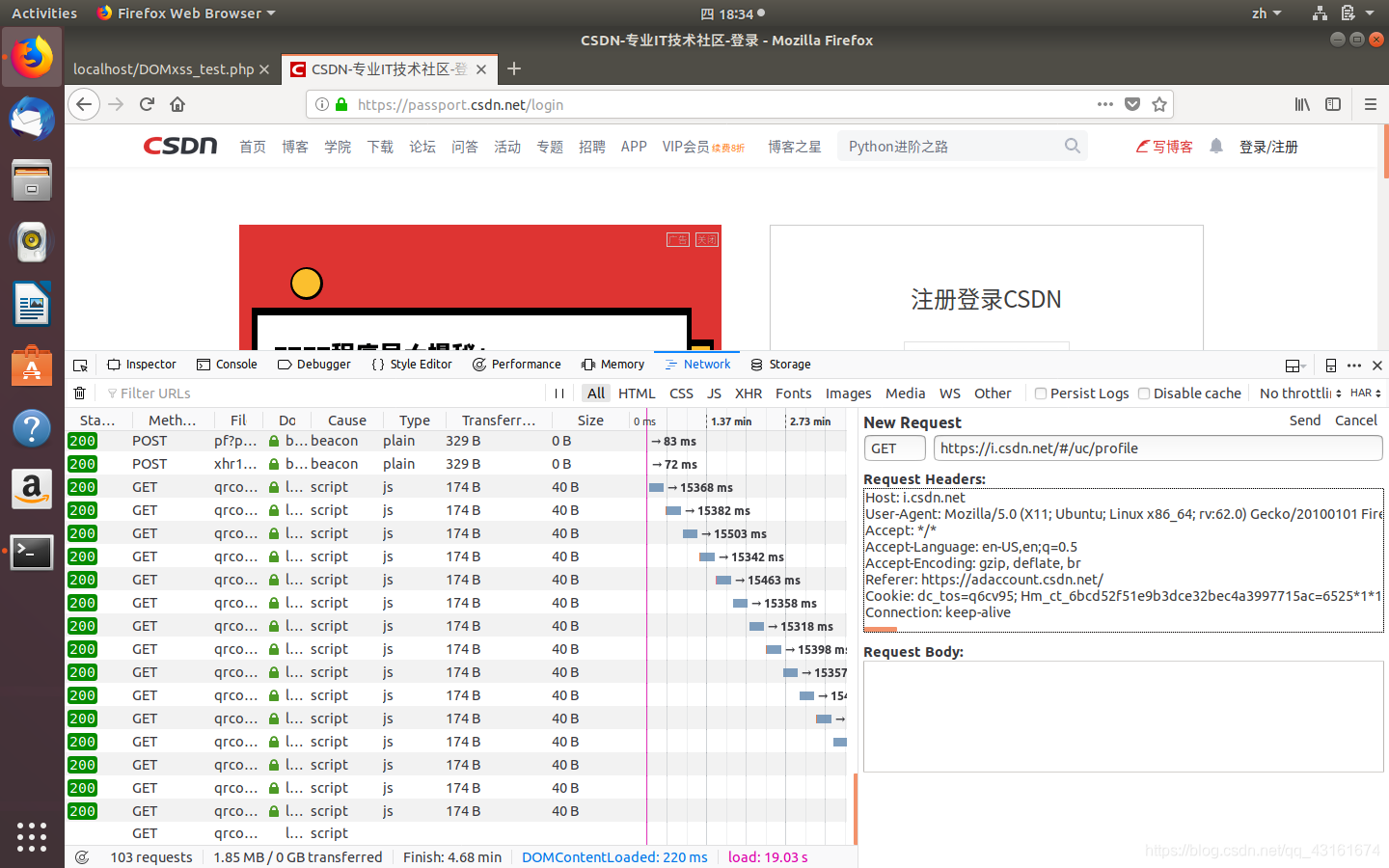
Task: Switch to the Inspector tab
Action: (142, 365)
